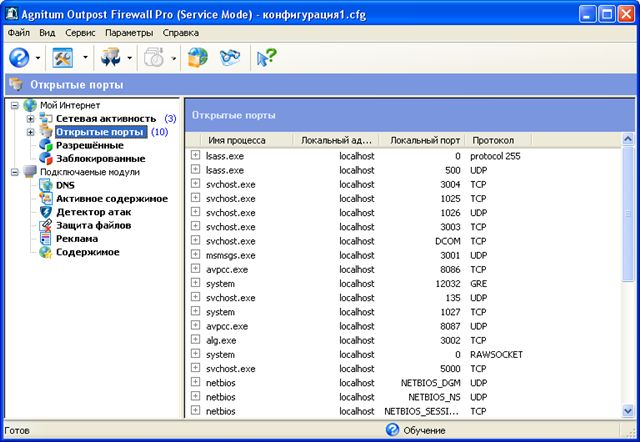Image resolution: width=640 pixels, height=442 pixels.
Task: Open dropdown arrow next to policy icon
Action: click(129, 58)
